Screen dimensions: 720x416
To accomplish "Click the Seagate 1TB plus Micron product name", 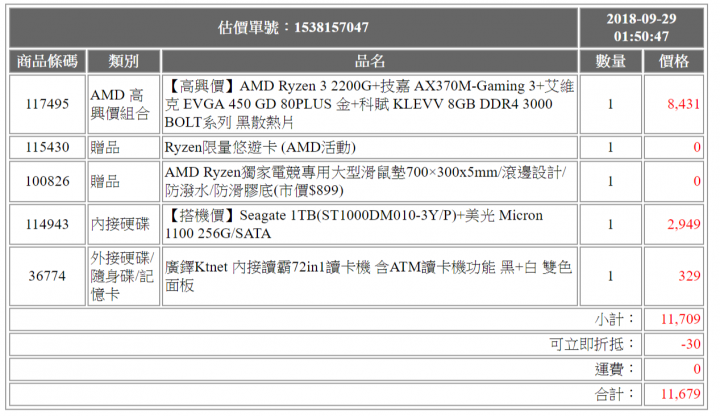I will (x=354, y=225).
